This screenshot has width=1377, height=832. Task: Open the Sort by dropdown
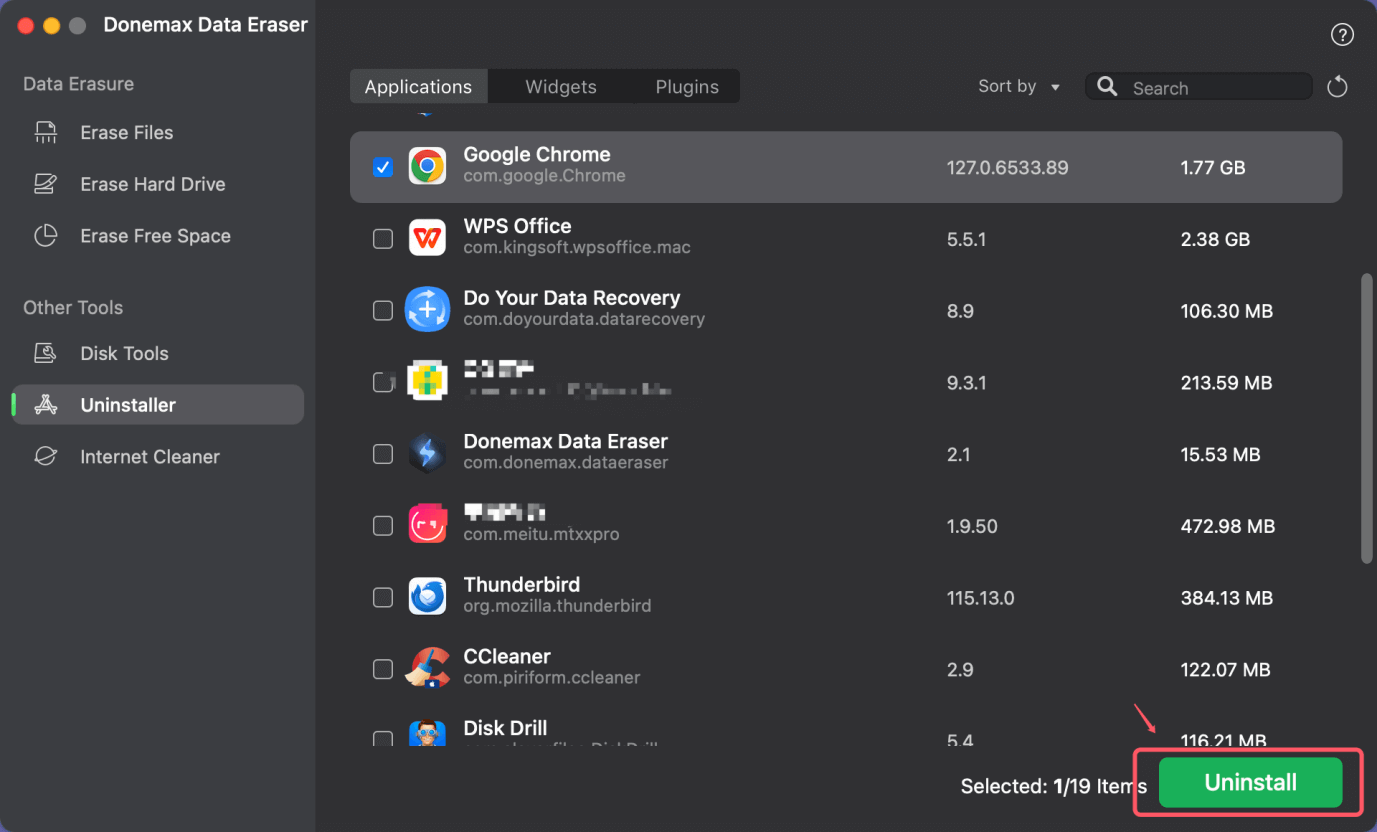point(1018,86)
